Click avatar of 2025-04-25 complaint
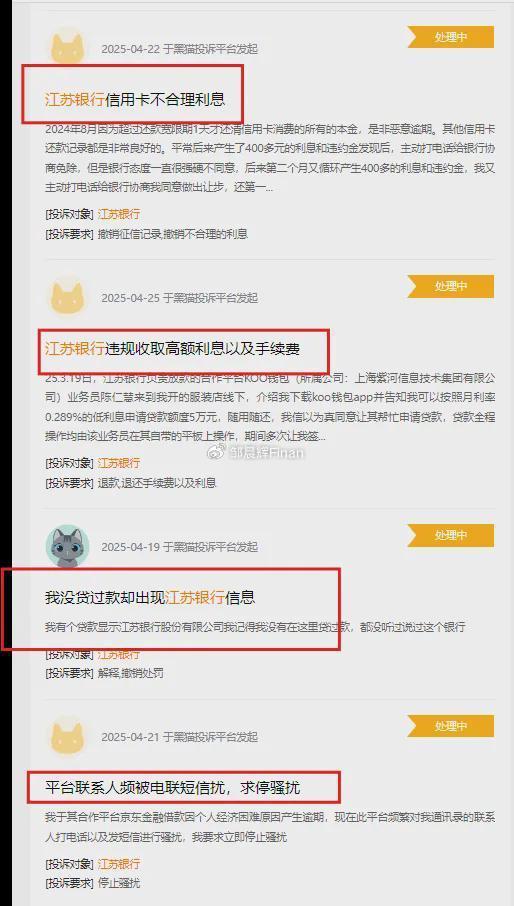 click(68, 298)
